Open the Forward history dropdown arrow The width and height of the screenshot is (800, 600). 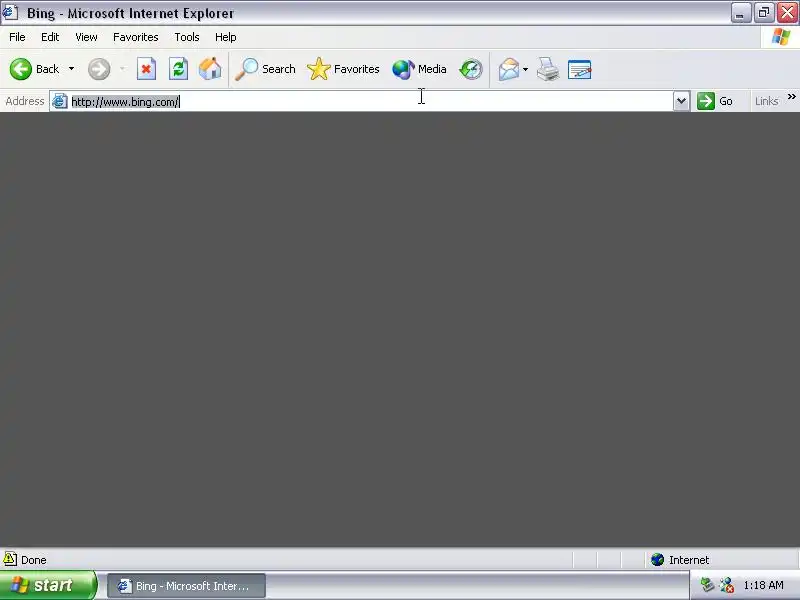coord(122,69)
